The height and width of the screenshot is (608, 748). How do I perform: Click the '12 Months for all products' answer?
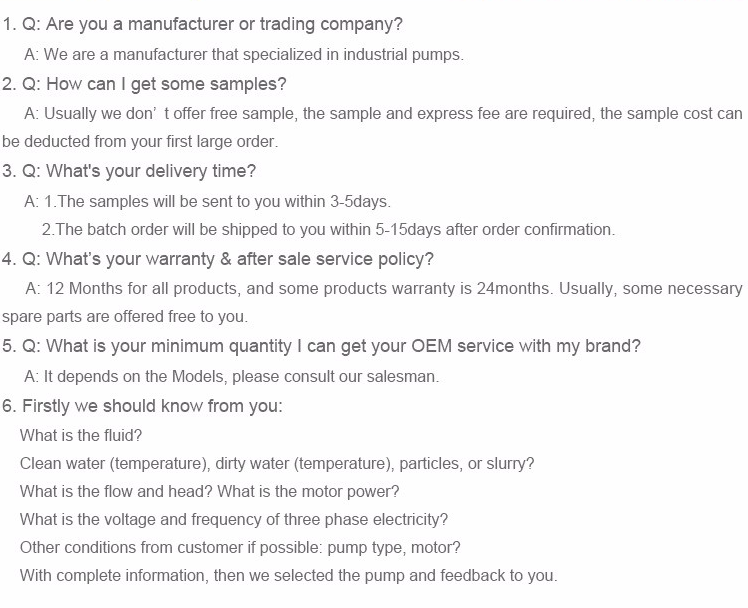pyautogui.click(x=384, y=289)
